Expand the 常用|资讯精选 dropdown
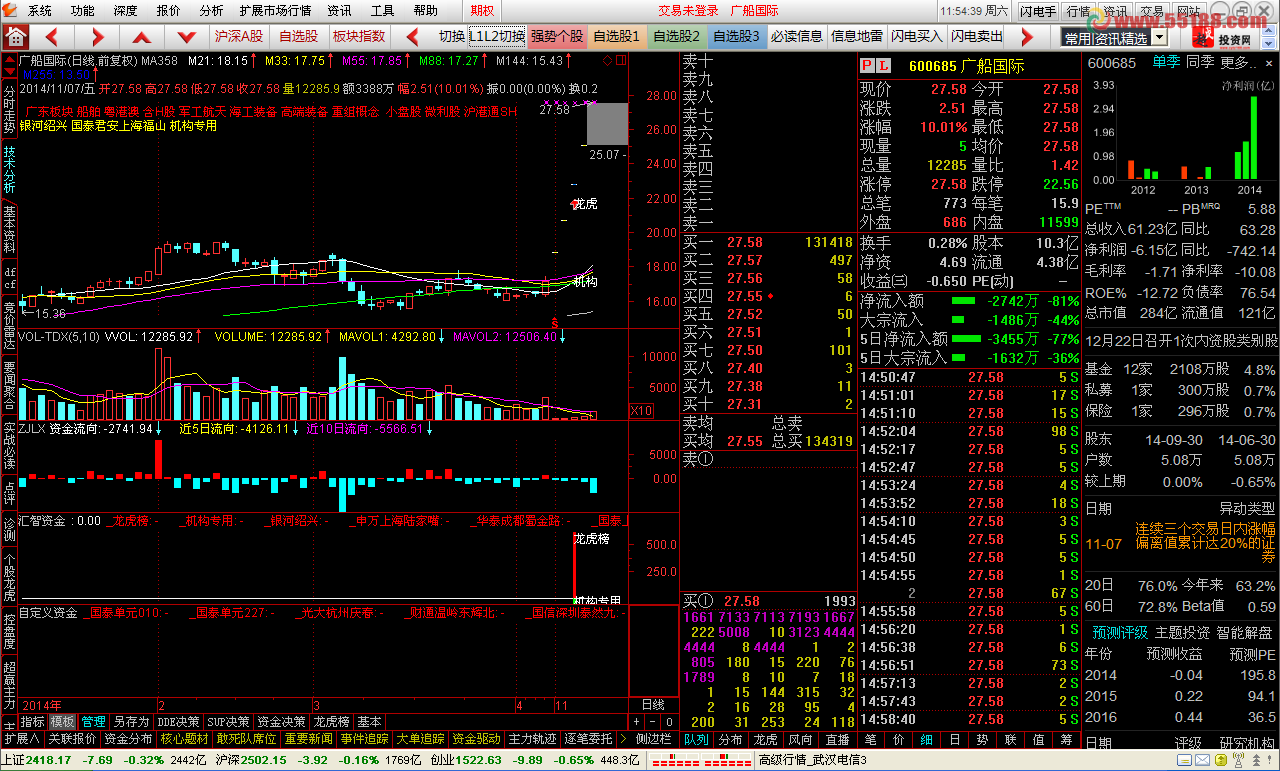Viewport: 1280px width, 771px height. (x=1159, y=38)
